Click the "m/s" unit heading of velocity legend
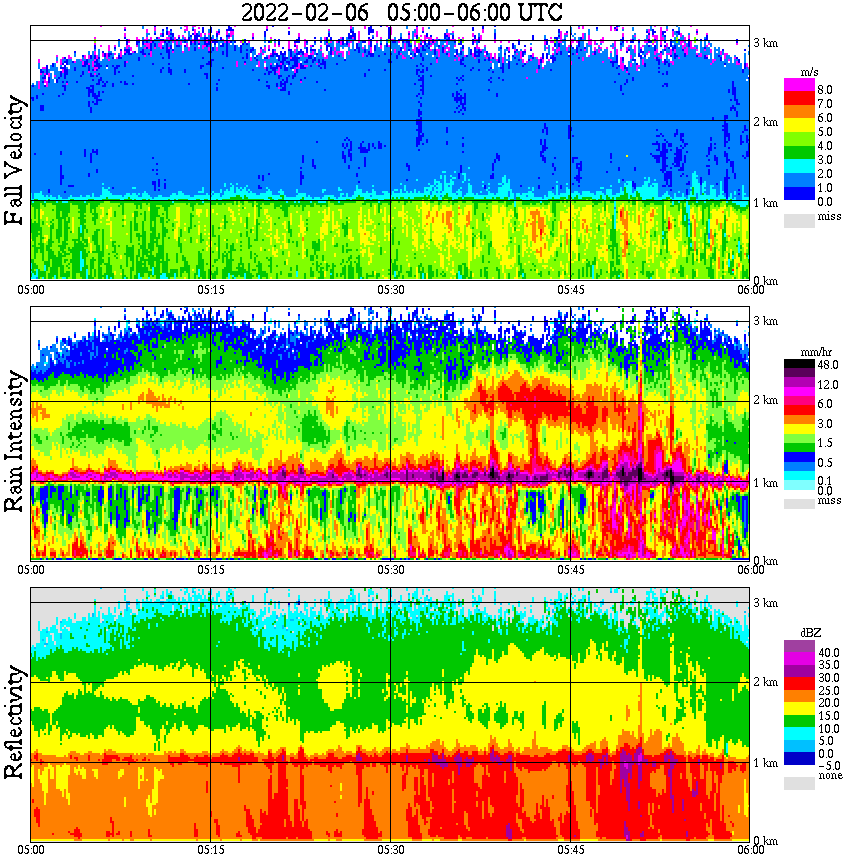 tap(809, 73)
